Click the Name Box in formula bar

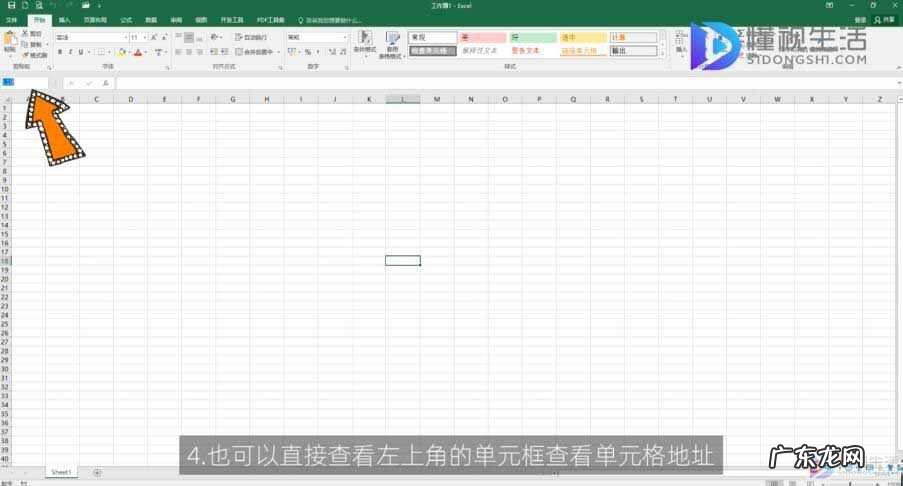pos(25,83)
